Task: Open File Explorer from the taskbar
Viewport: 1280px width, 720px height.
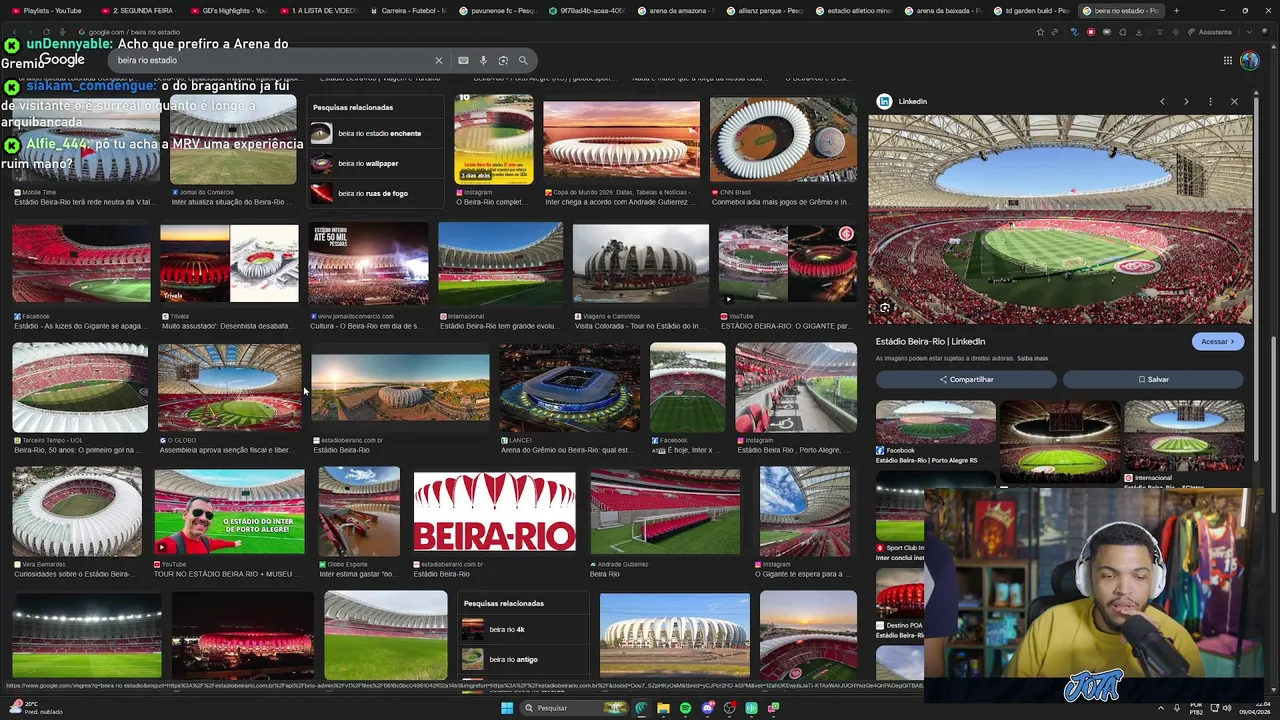Action: [663, 708]
